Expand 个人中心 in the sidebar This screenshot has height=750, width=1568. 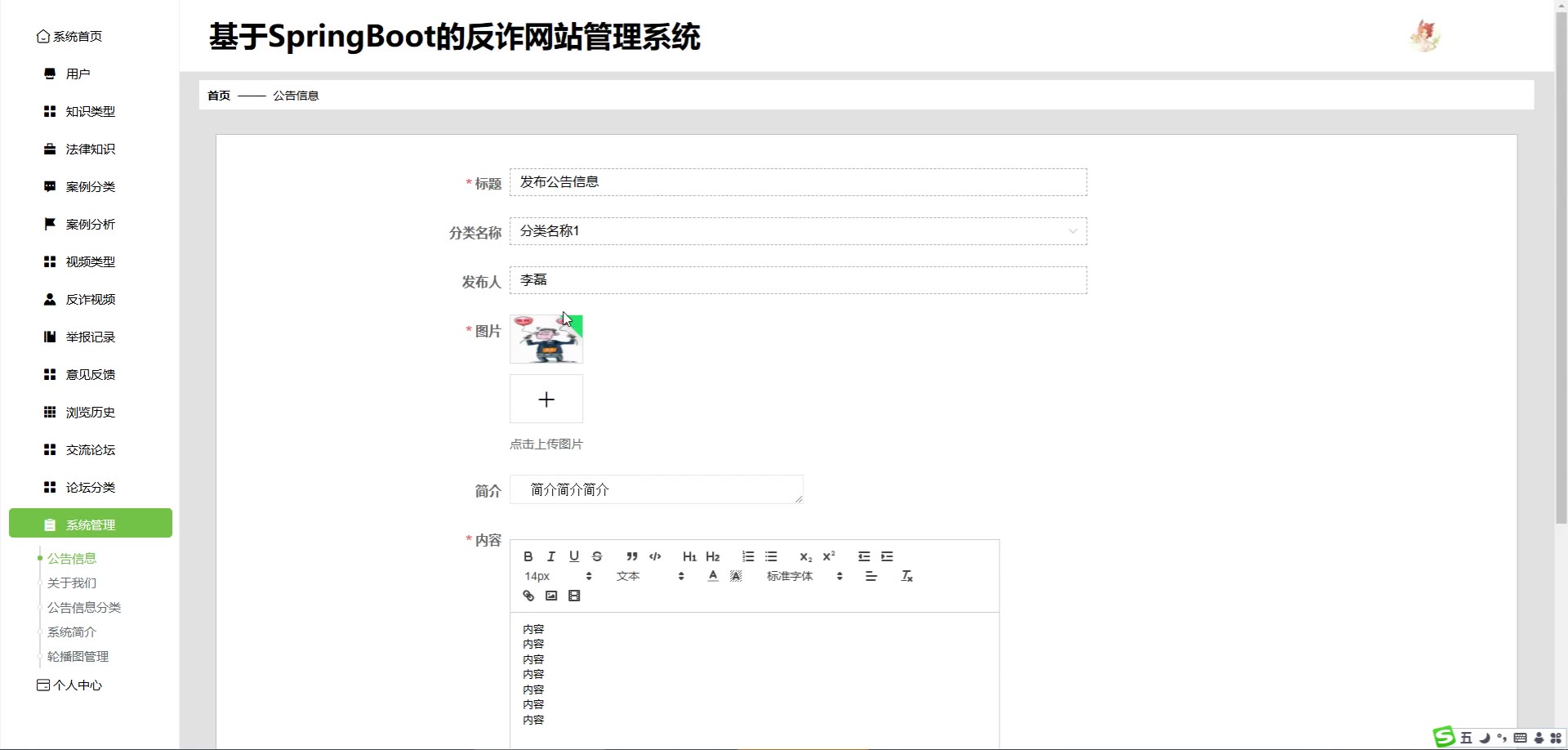click(69, 685)
